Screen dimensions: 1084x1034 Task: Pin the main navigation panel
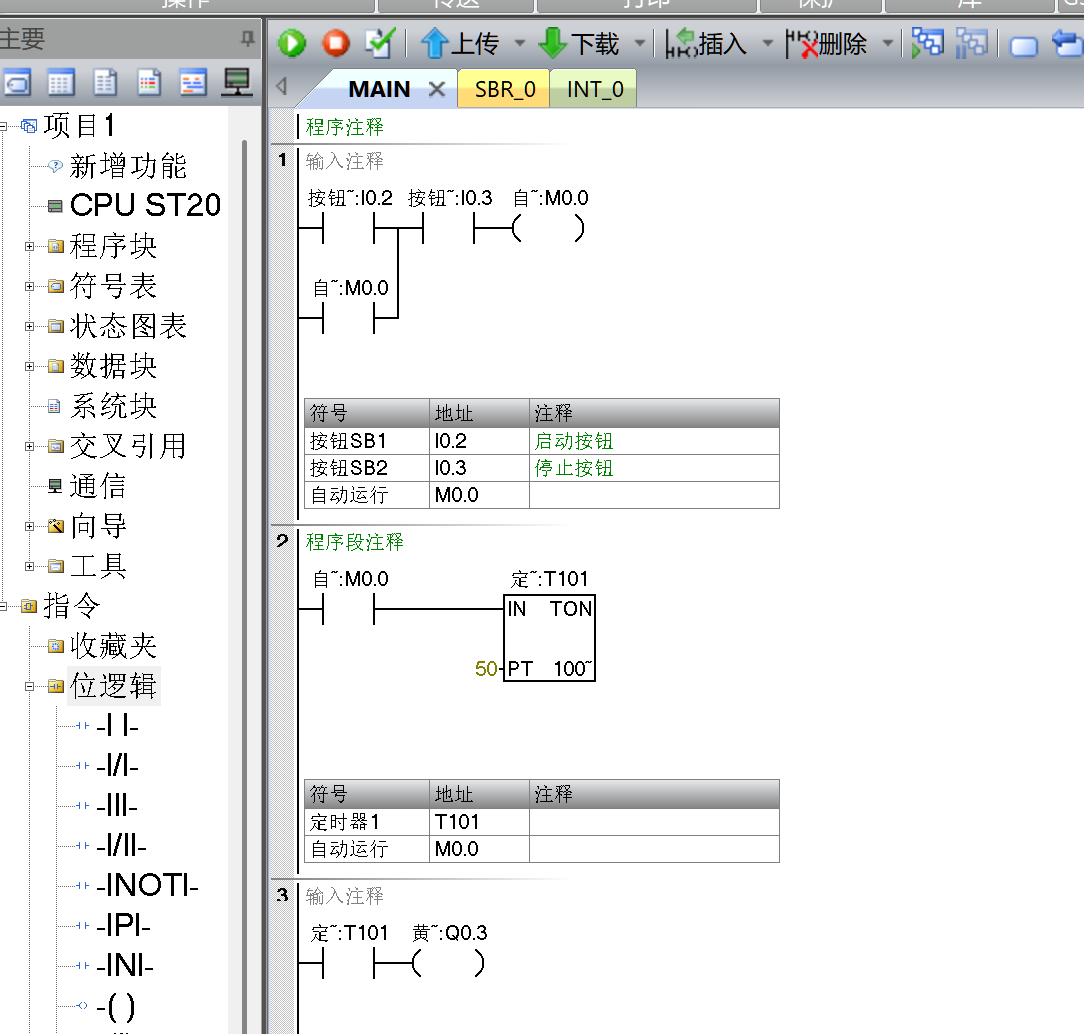(x=247, y=38)
